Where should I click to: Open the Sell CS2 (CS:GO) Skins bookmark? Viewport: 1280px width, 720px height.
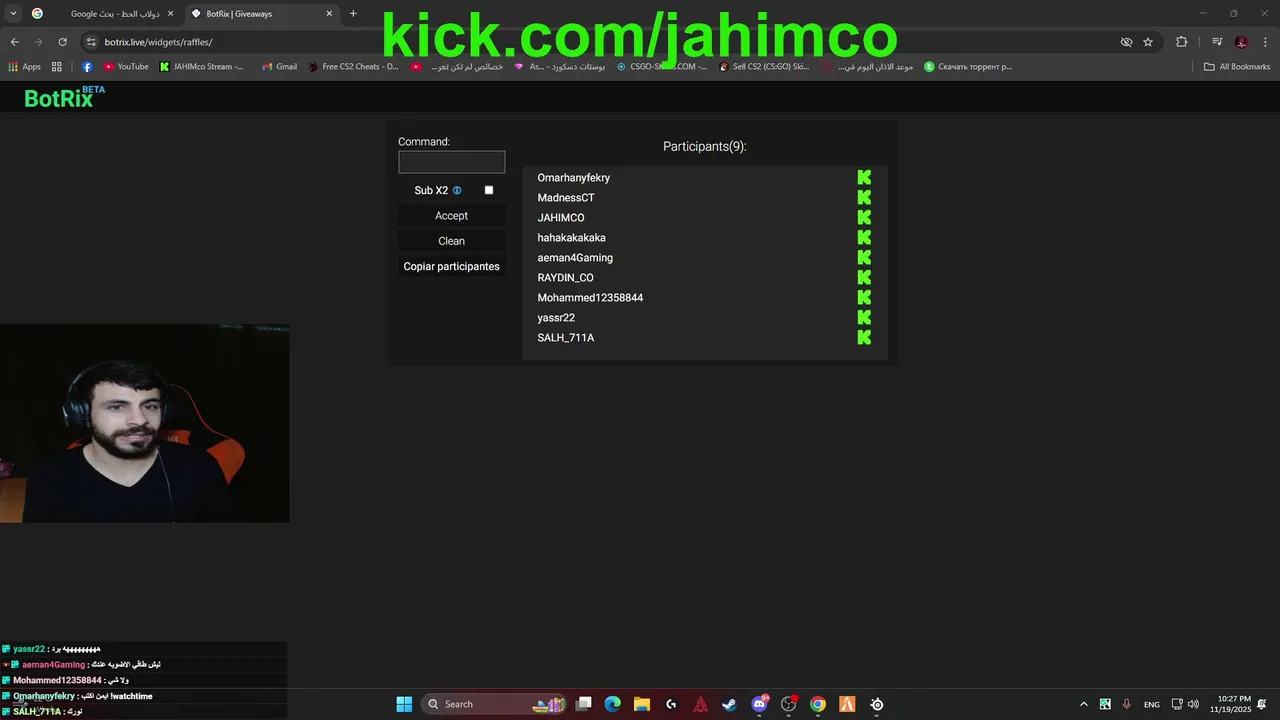tap(764, 67)
